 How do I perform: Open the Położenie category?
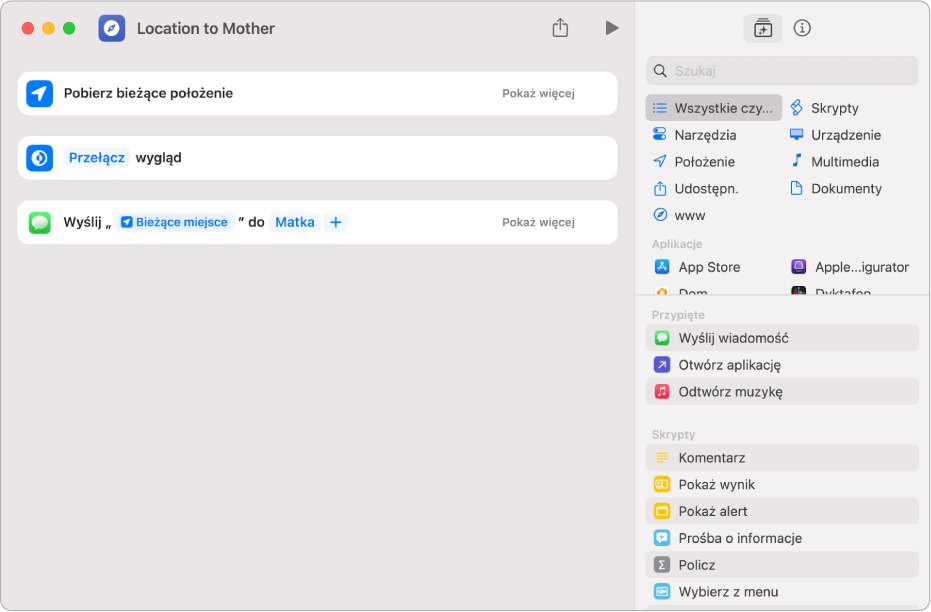[694, 161]
